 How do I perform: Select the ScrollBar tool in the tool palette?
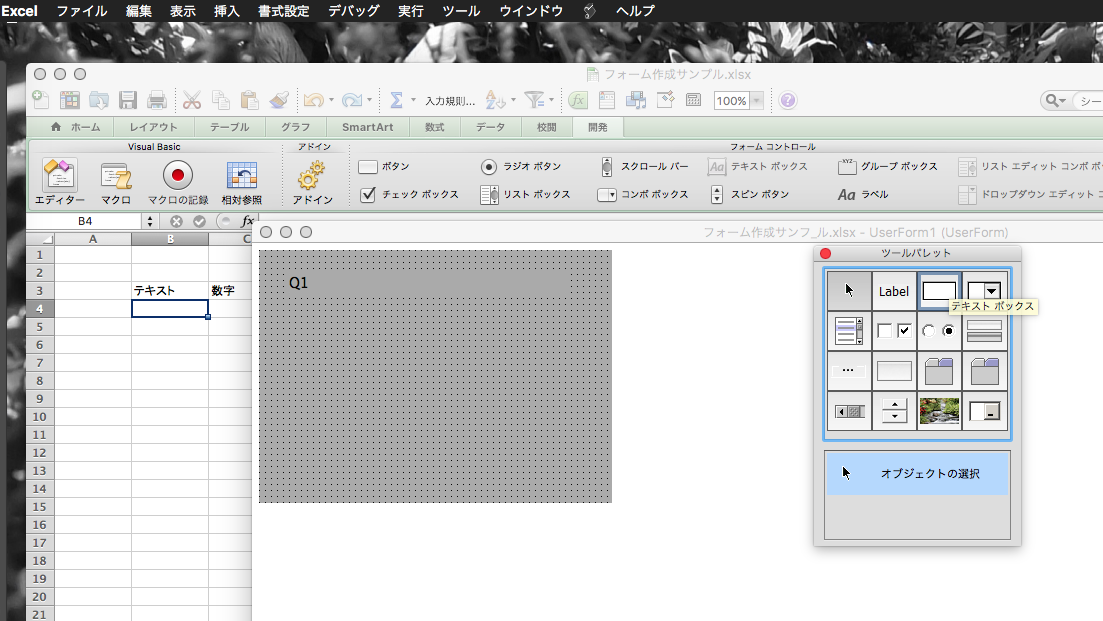click(x=849, y=411)
